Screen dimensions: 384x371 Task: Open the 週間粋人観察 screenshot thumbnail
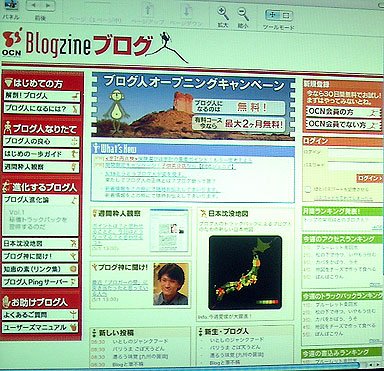point(169,231)
